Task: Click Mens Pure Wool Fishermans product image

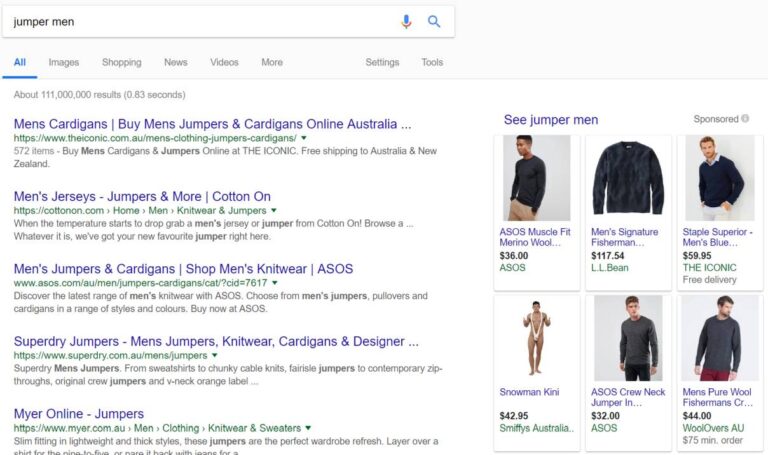Action: pos(720,338)
